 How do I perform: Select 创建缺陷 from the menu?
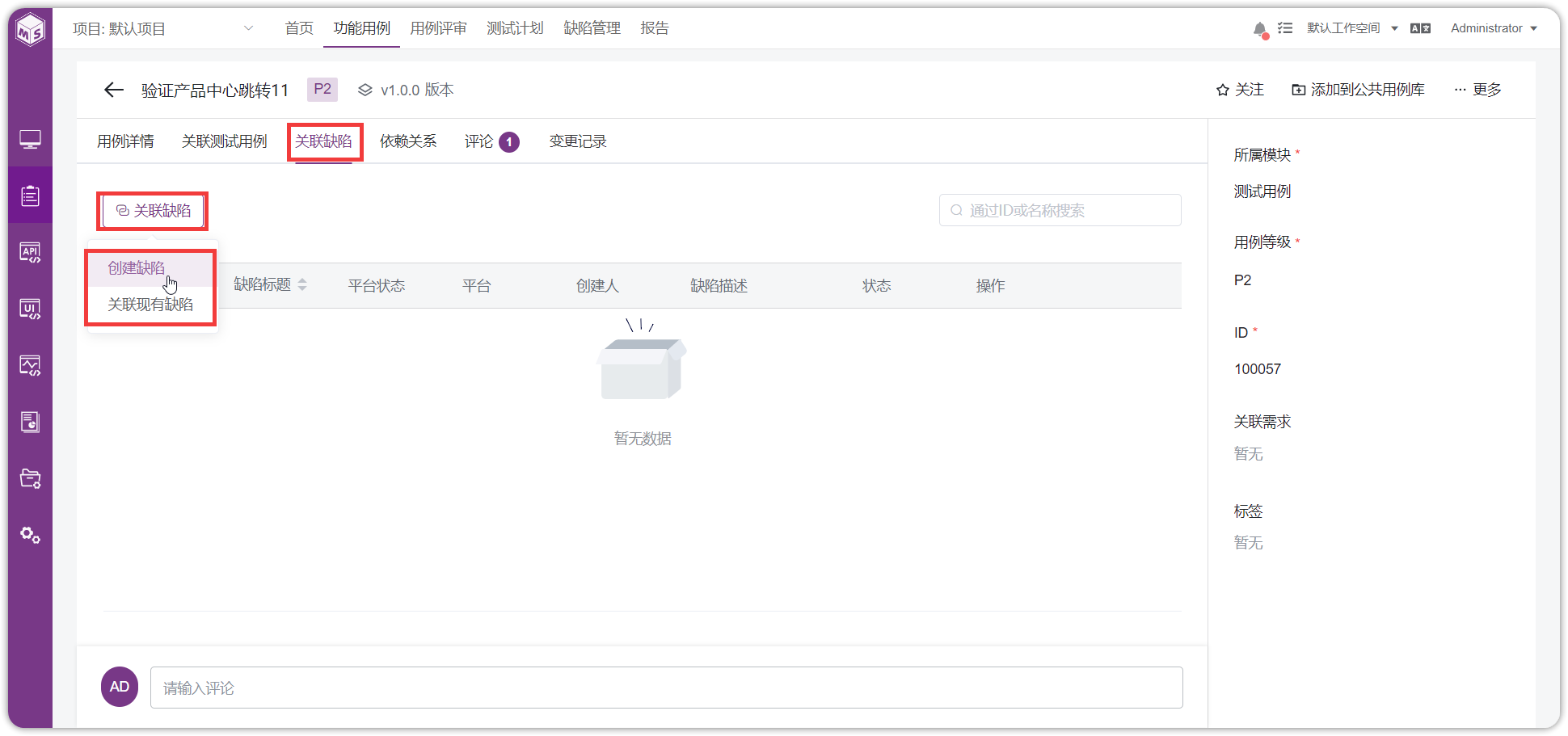[150, 268]
